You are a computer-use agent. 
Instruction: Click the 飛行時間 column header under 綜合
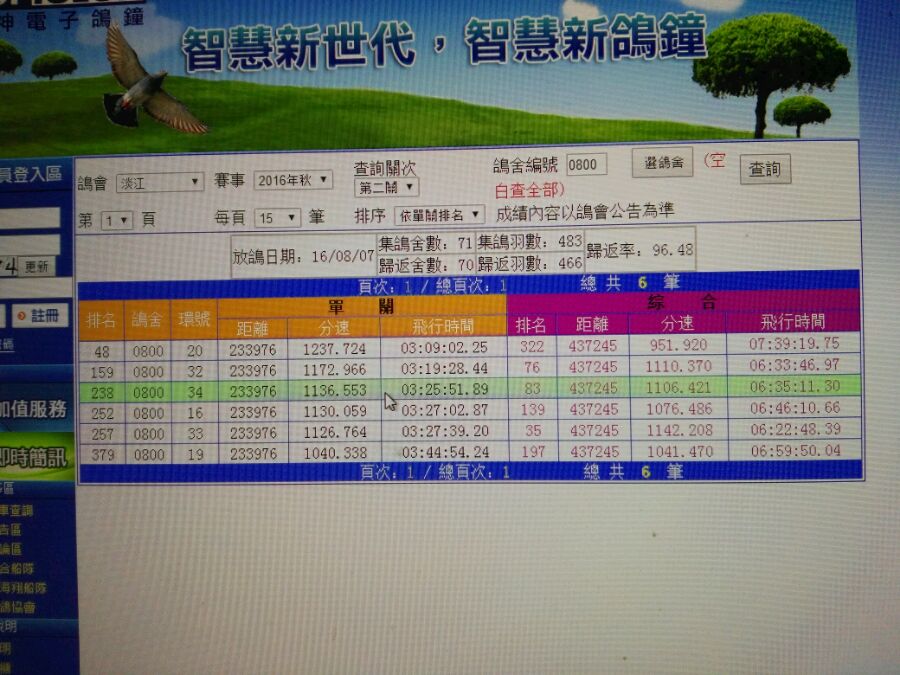click(x=793, y=322)
